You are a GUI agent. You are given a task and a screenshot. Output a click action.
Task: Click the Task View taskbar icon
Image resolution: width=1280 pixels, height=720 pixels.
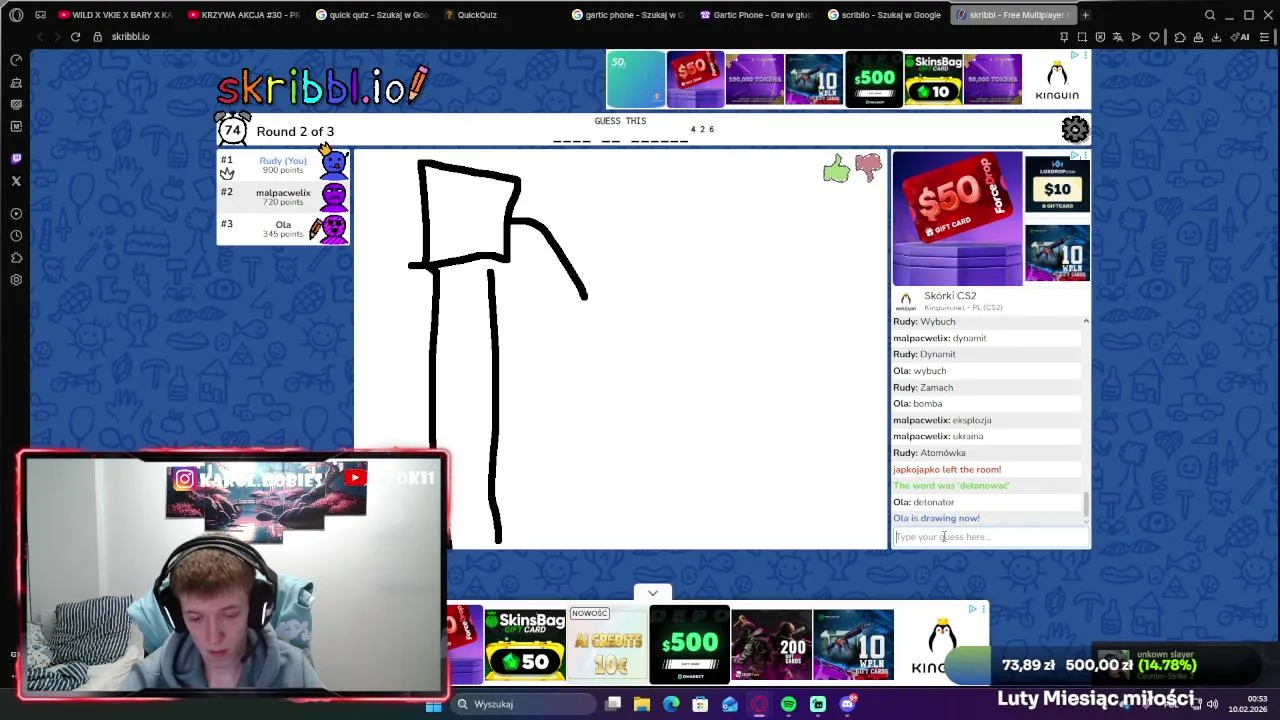click(613, 704)
